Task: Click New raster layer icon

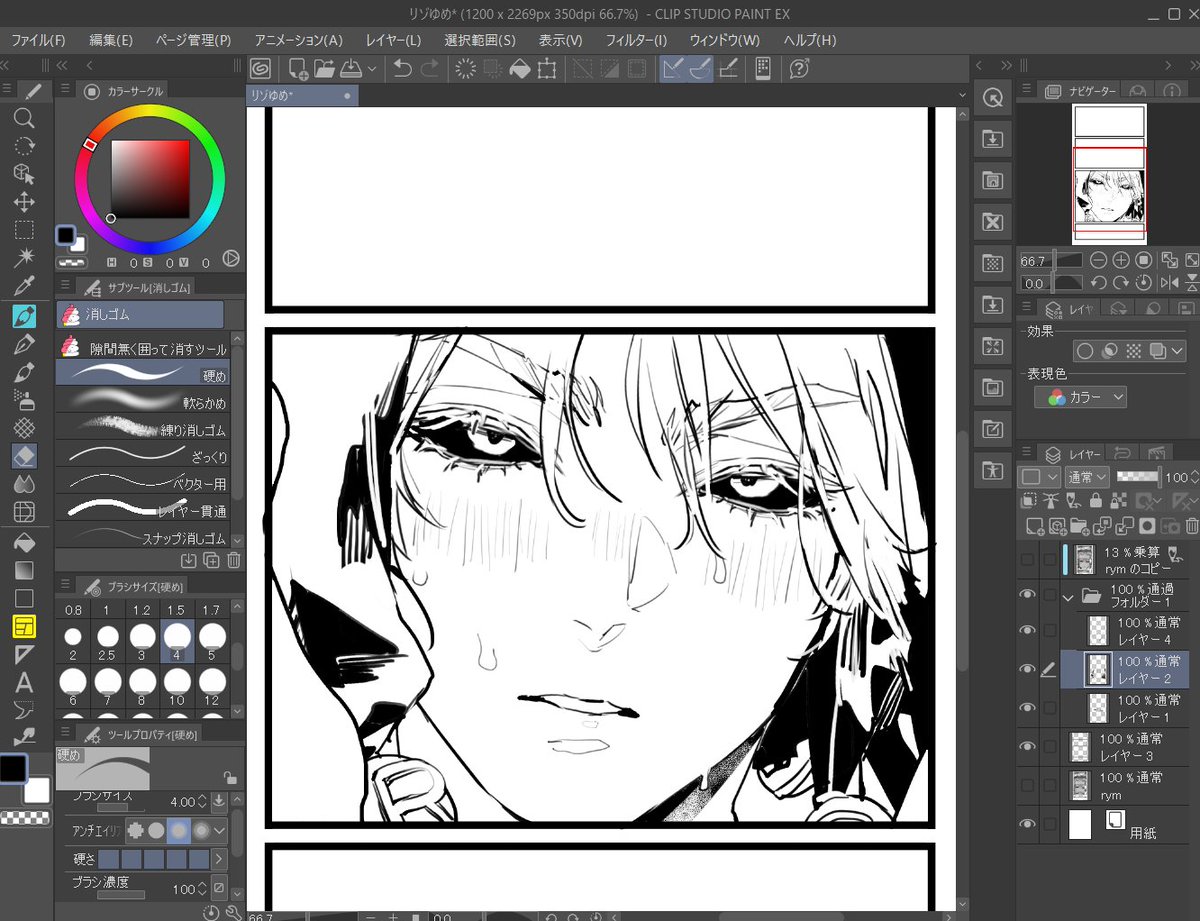Action: click(x=1035, y=525)
